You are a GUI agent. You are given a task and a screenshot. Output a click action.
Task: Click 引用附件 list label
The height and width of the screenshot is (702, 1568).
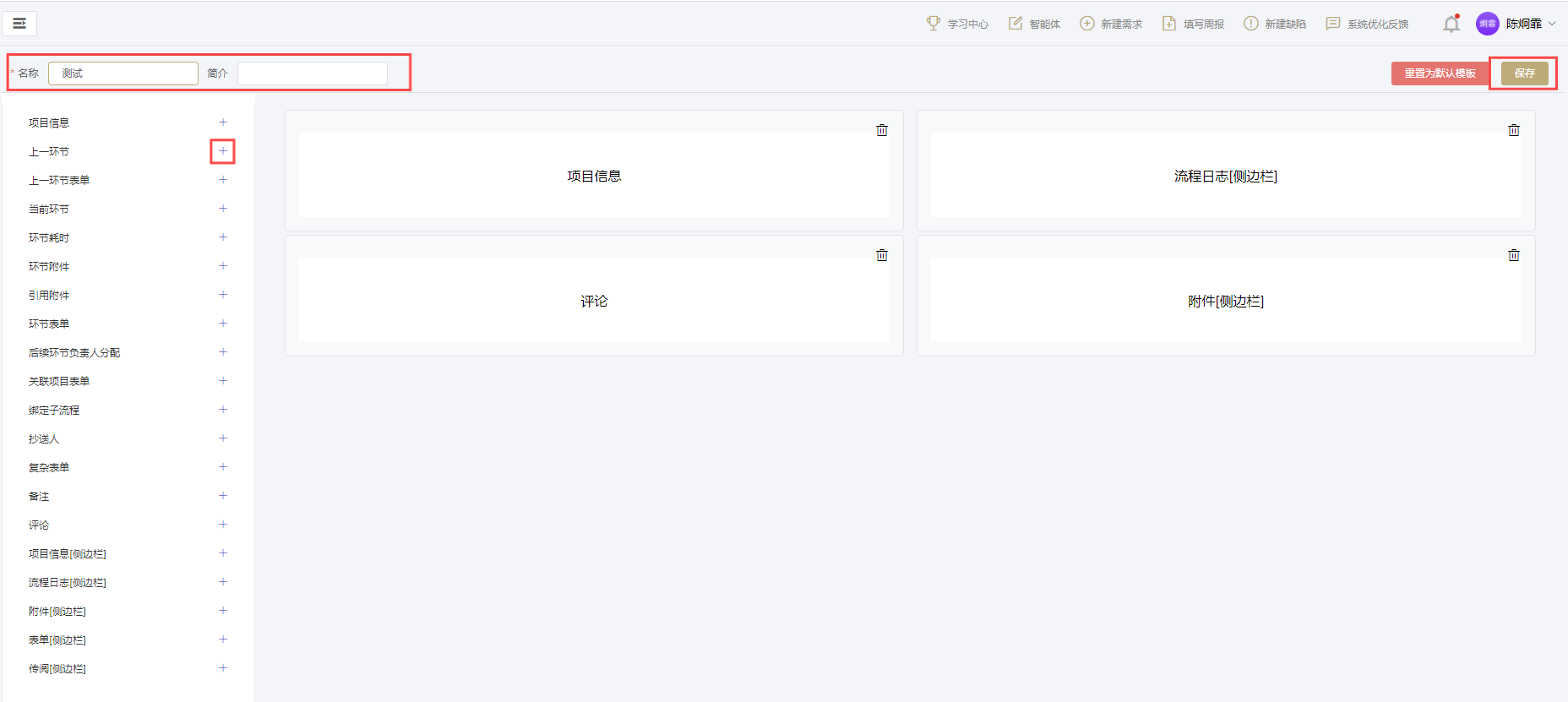click(x=49, y=296)
